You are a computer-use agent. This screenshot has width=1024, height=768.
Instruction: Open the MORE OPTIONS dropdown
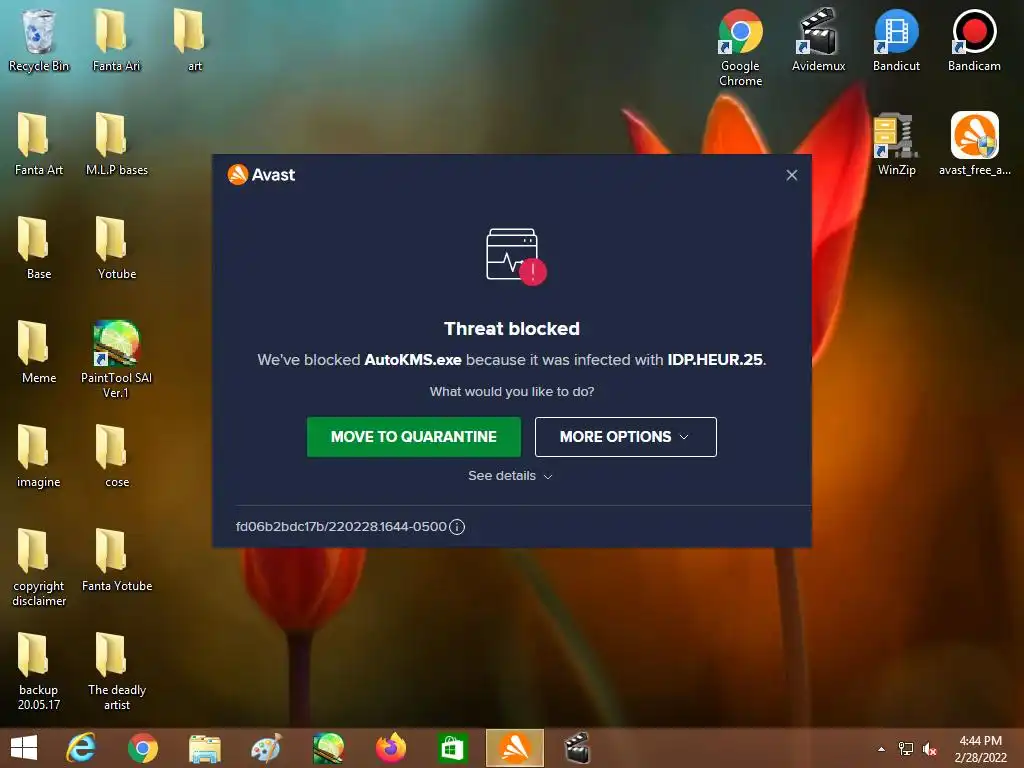coord(625,436)
